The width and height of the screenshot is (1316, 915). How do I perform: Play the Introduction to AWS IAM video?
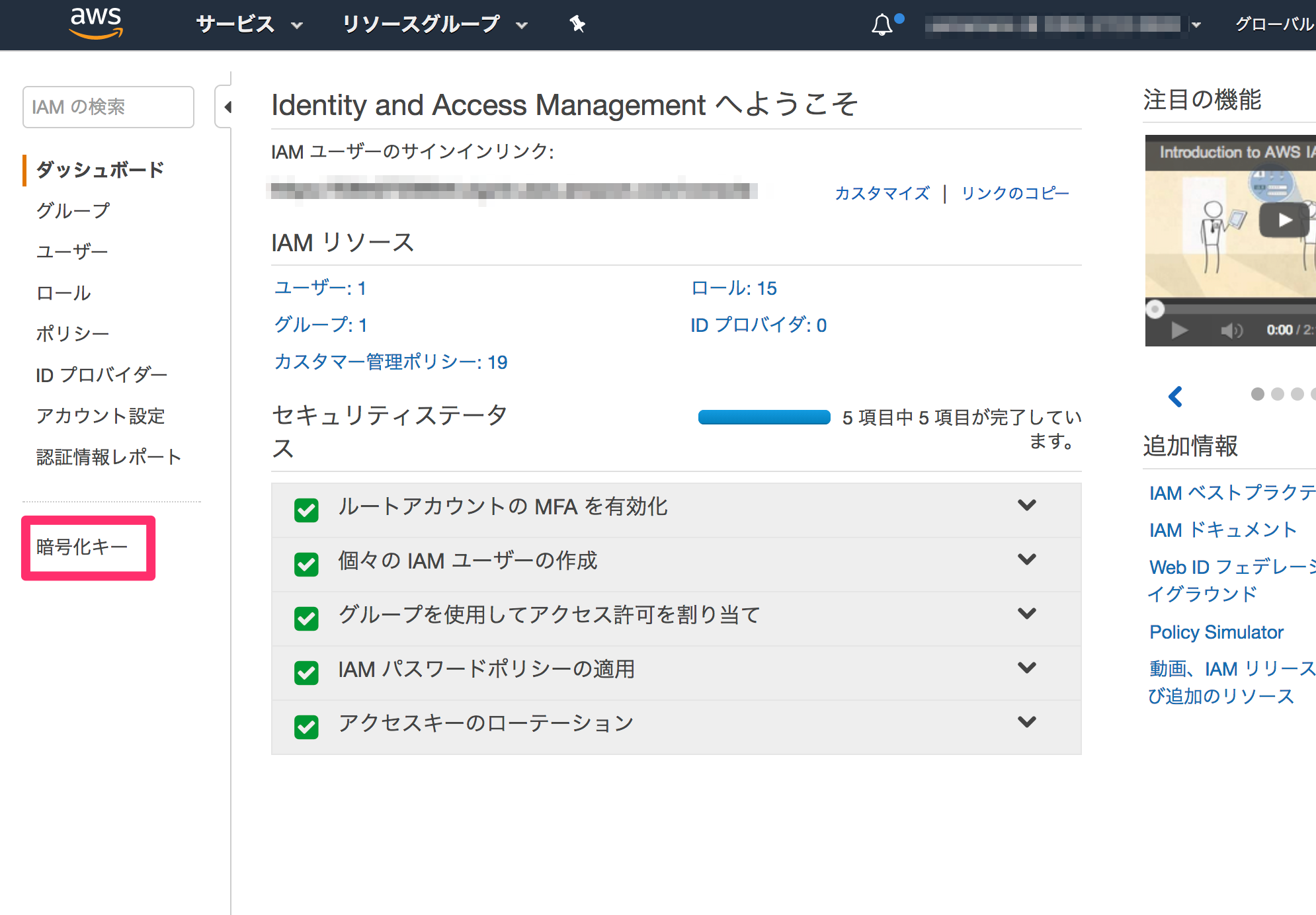(1284, 219)
